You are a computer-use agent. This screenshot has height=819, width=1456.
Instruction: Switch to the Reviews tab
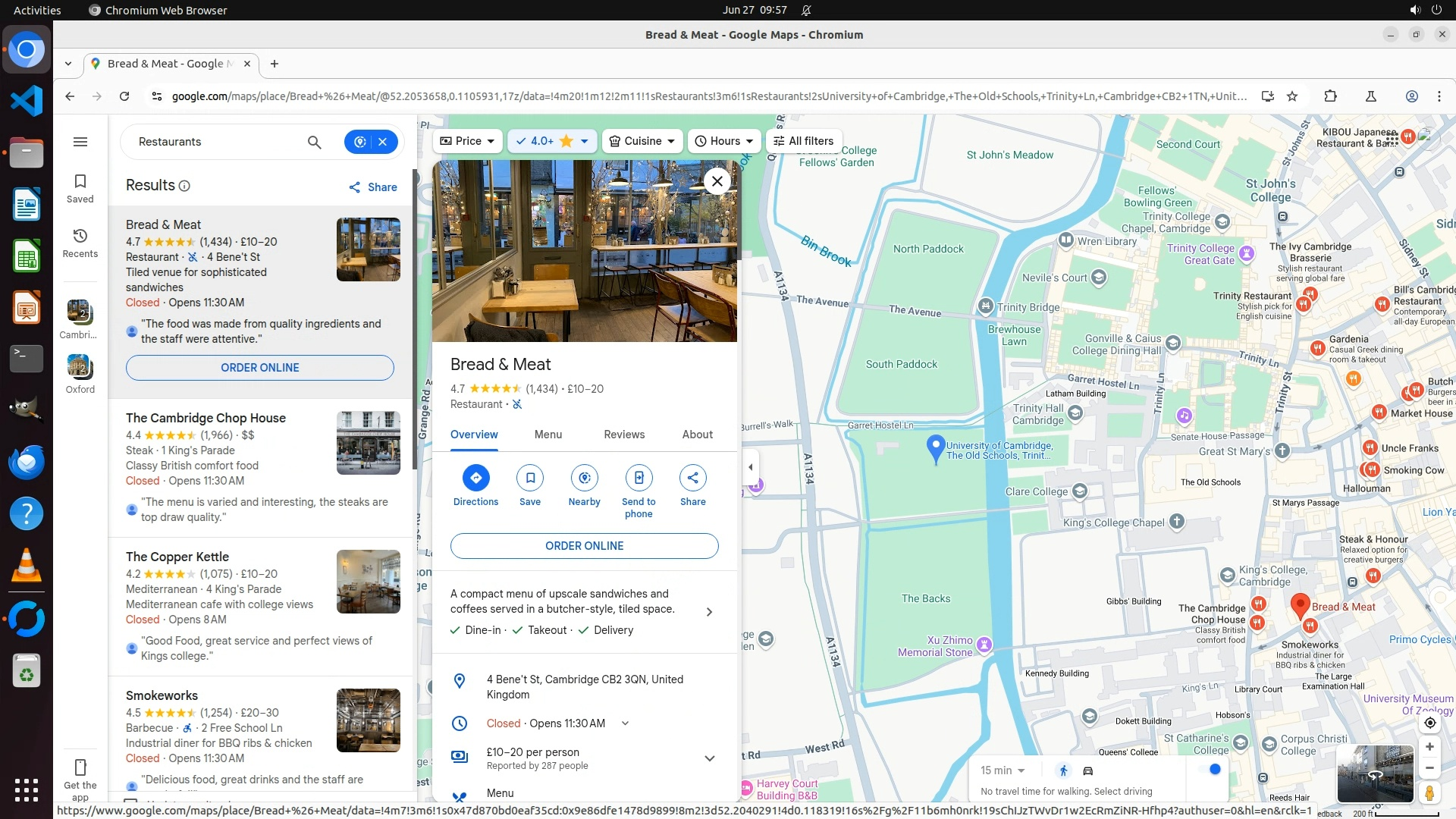pos(623,435)
